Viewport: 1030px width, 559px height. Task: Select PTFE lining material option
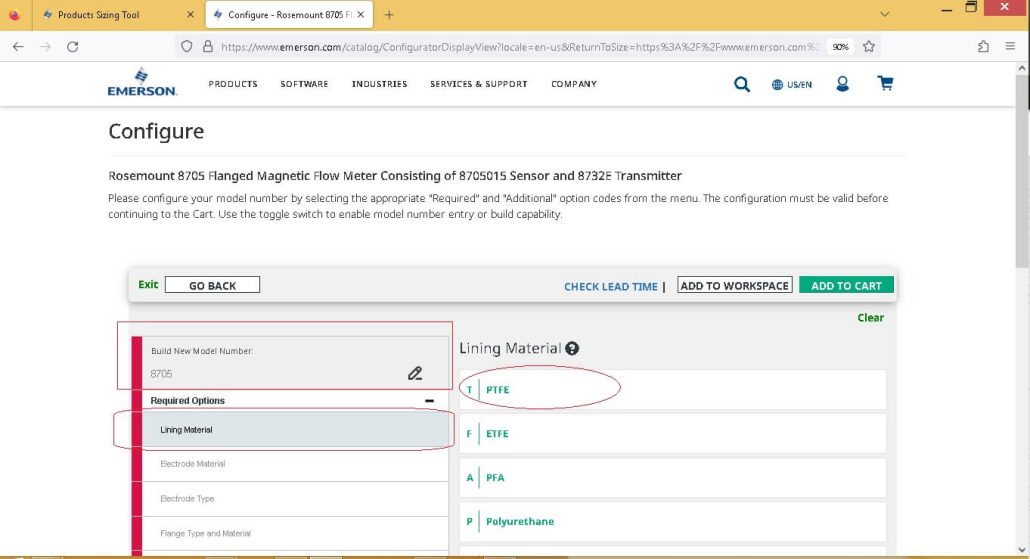pos(673,390)
